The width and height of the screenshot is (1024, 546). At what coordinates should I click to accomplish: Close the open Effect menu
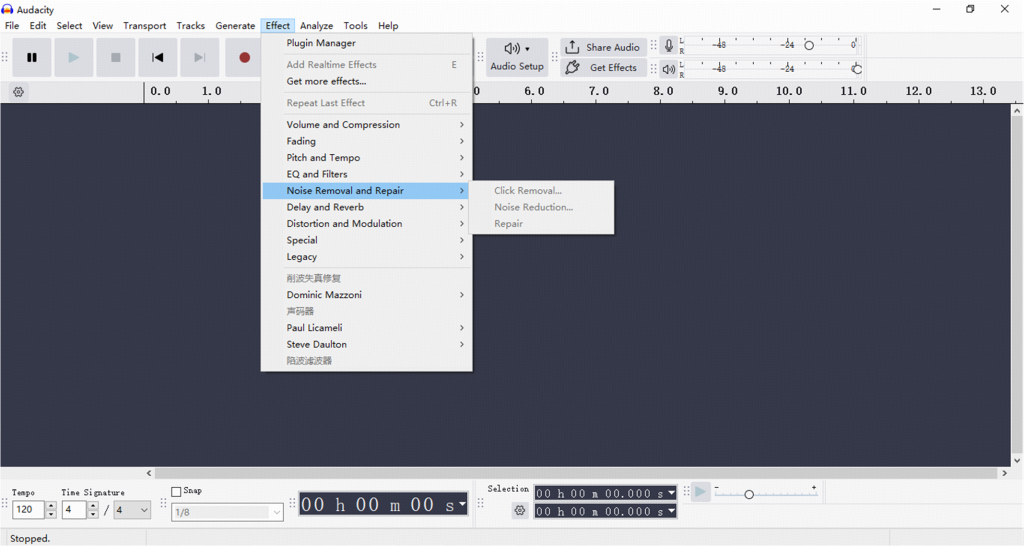[x=278, y=25]
